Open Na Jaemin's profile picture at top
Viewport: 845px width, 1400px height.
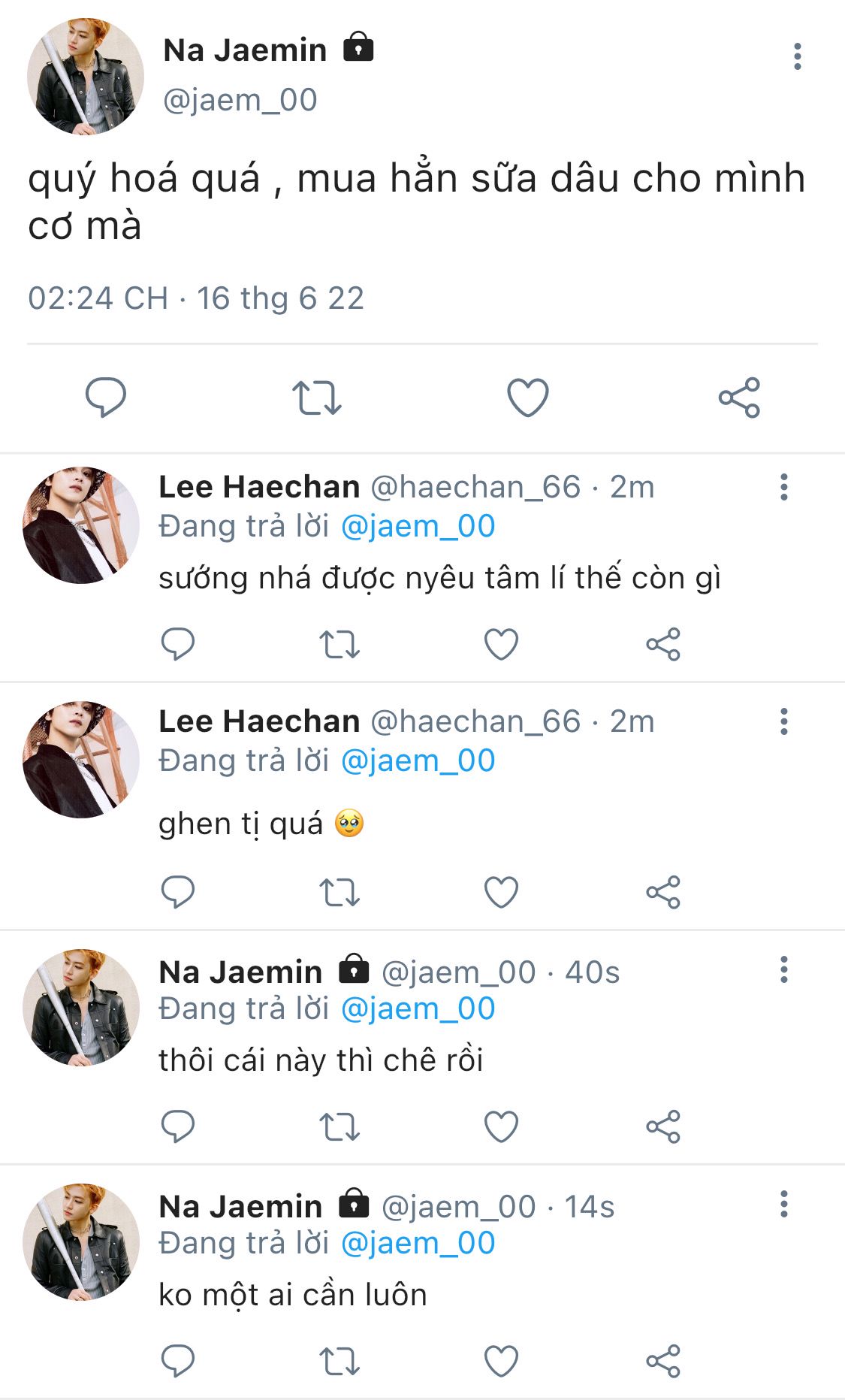[x=85, y=77]
